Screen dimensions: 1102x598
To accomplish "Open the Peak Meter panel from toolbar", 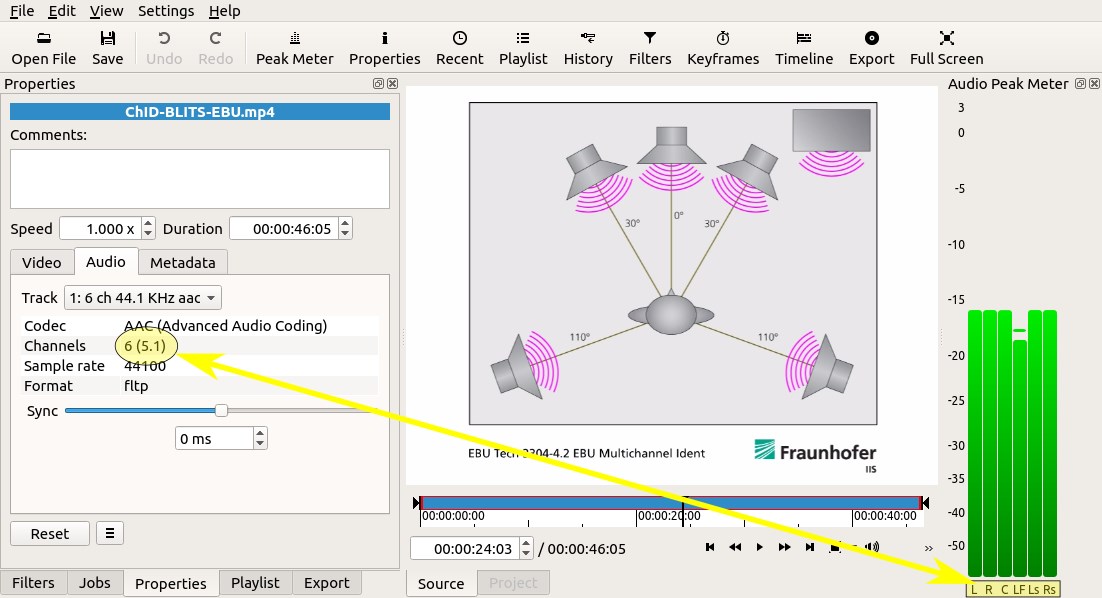I will click(x=294, y=47).
